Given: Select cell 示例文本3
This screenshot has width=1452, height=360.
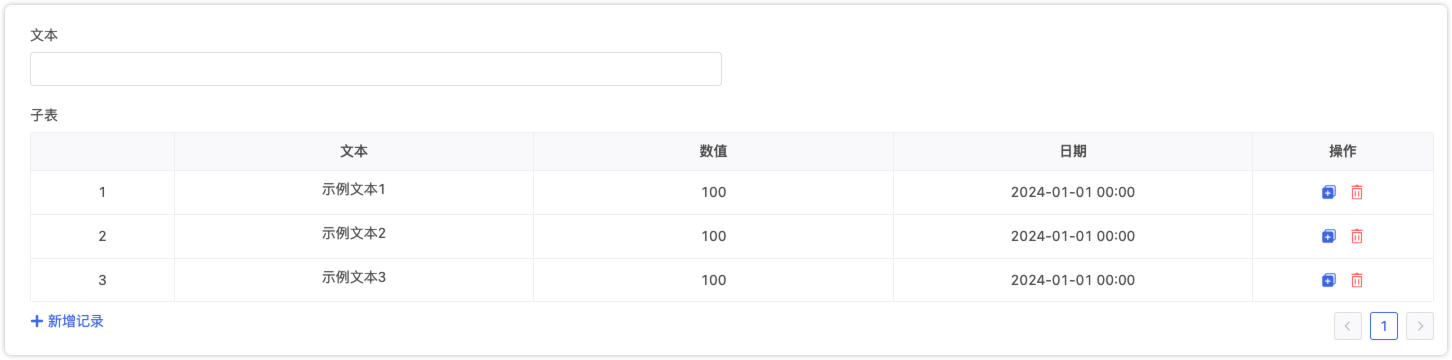Looking at the screenshot, I should pyautogui.click(x=354, y=277).
